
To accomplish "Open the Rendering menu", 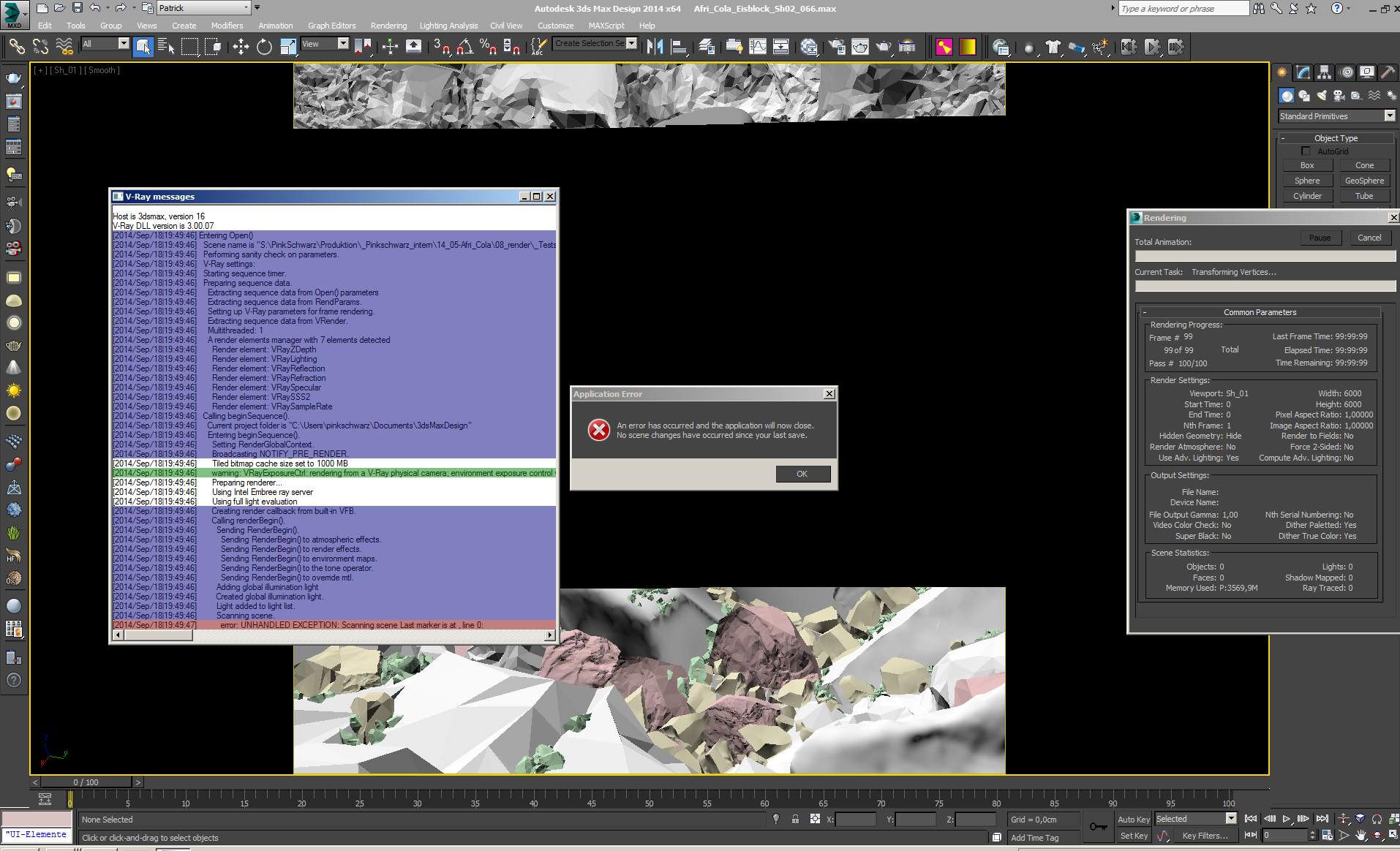I will point(388,26).
